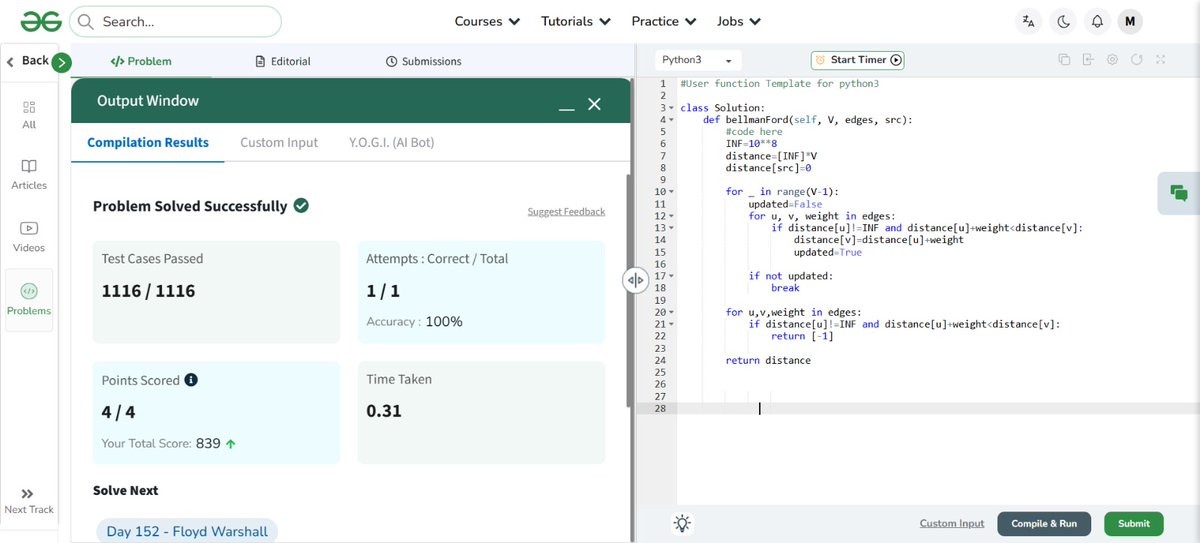1200x543 pixels.
Task: Collapse code fold at line 20
Action: pyautogui.click(x=672, y=312)
